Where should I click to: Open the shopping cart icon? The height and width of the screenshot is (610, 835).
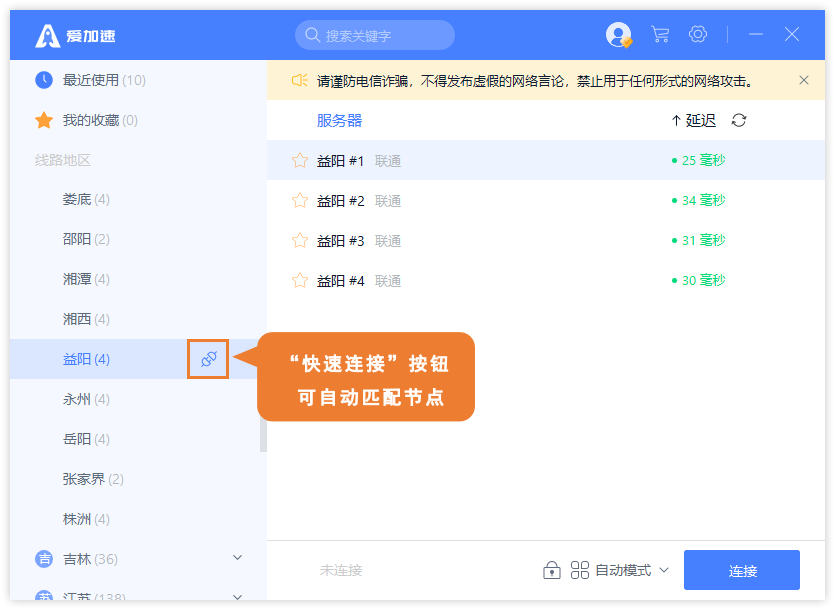(660, 35)
